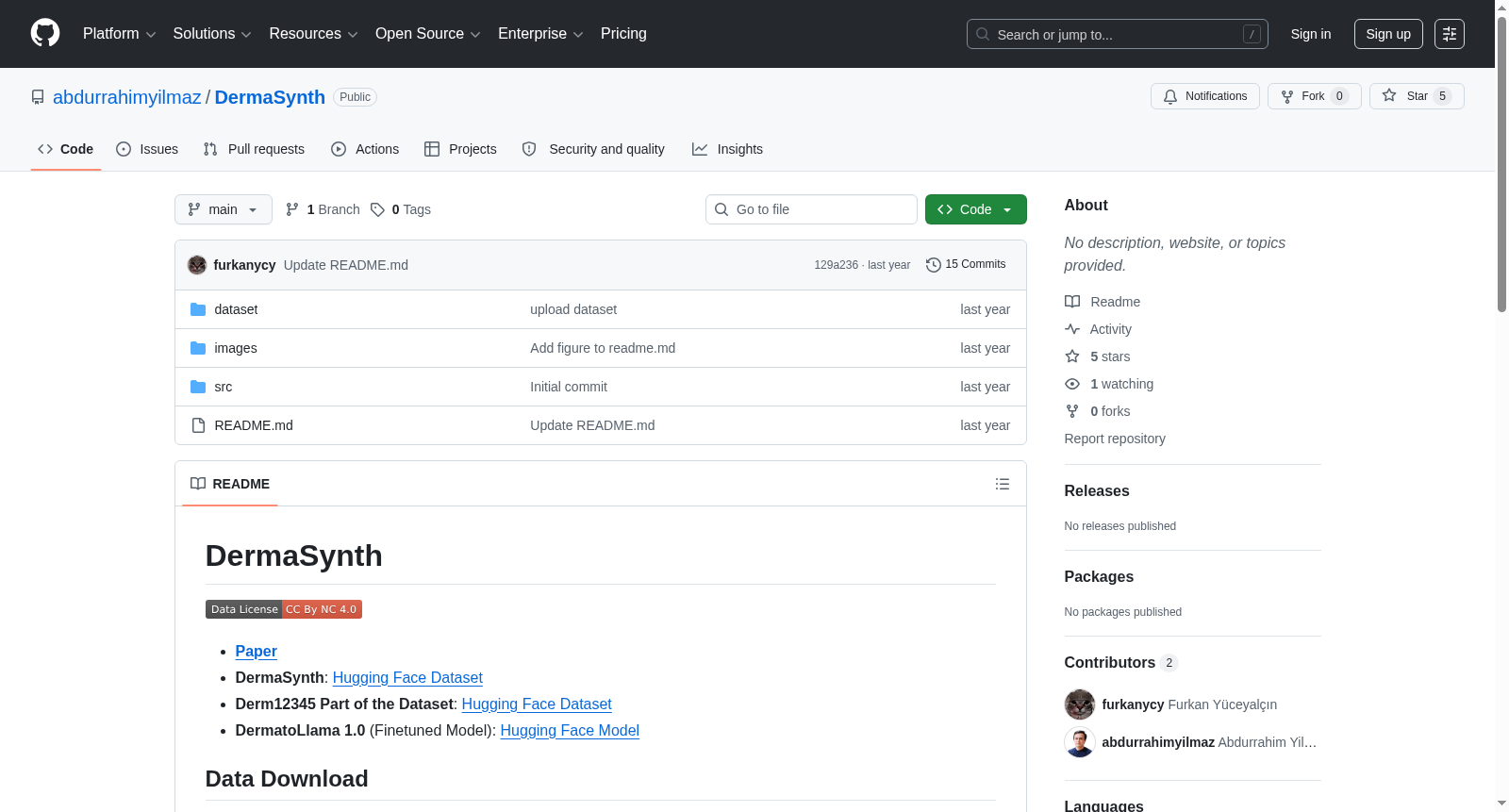The height and width of the screenshot is (812, 1509).
Task: Click the branch icon beside 1 Branch
Action: coord(292,209)
